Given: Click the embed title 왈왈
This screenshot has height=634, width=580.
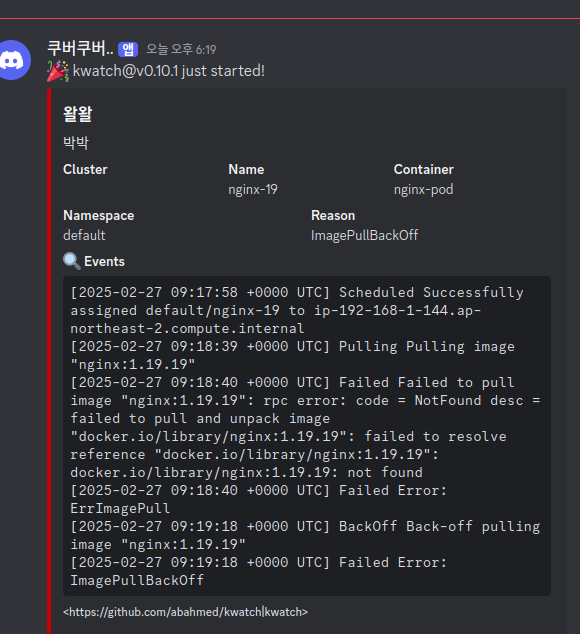Looking at the screenshot, I should pyautogui.click(x=78, y=114).
